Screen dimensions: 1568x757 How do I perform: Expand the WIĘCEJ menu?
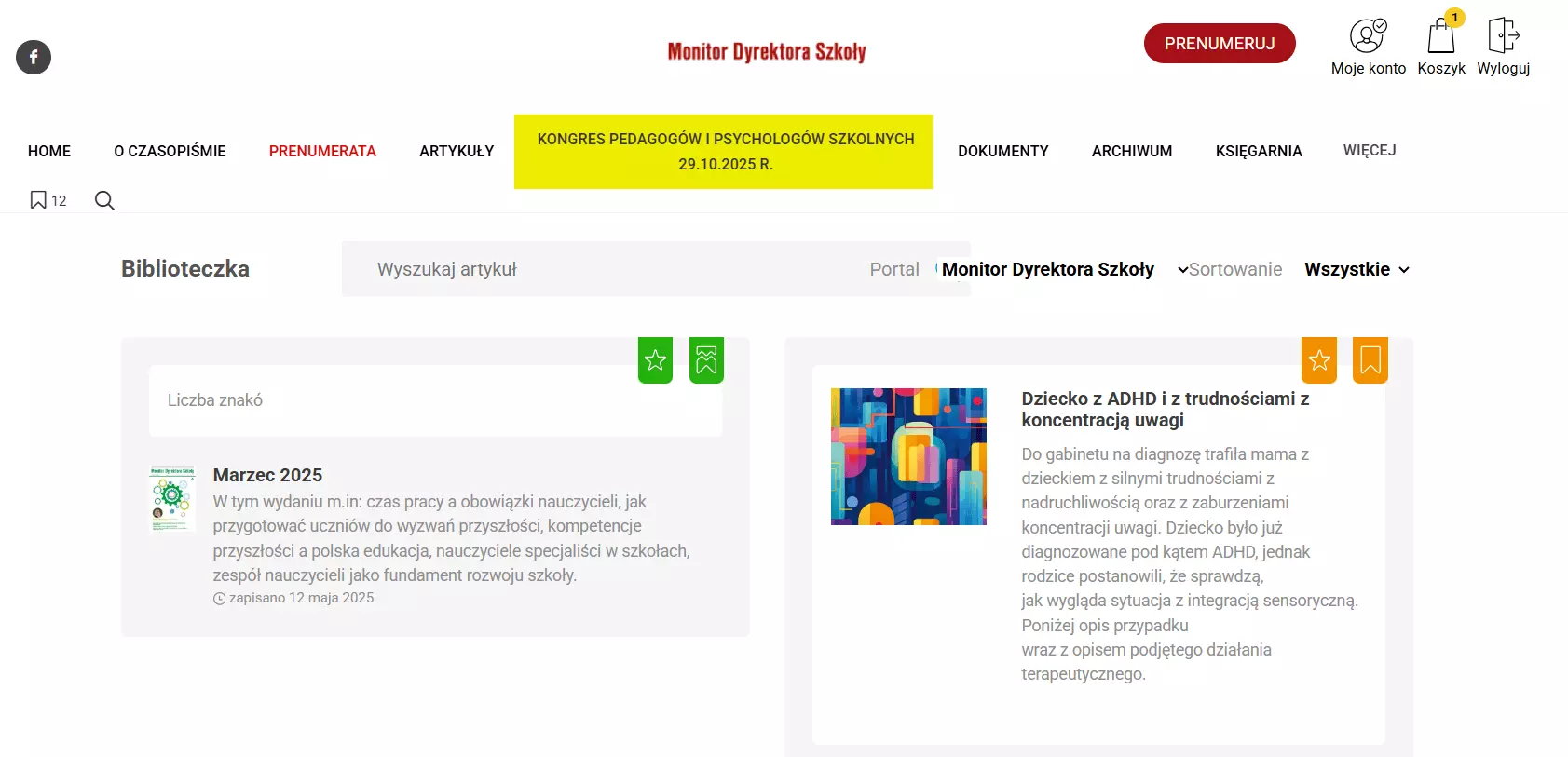(x=1370, y=150)
